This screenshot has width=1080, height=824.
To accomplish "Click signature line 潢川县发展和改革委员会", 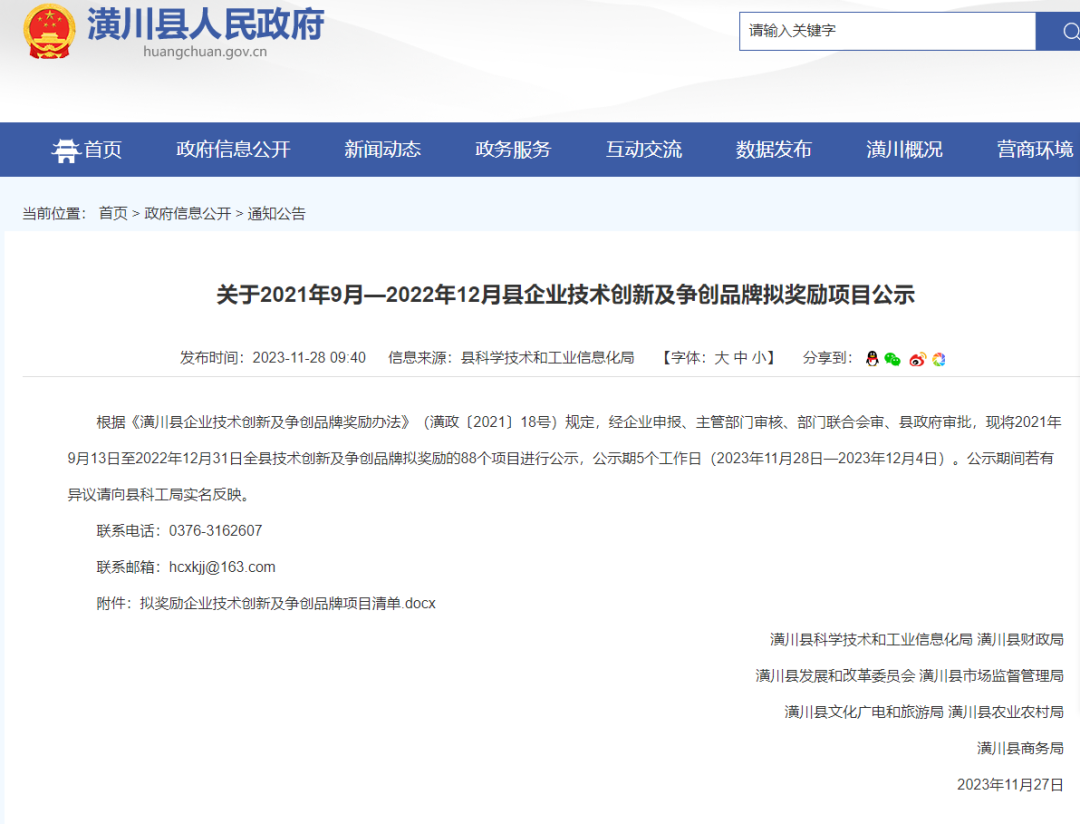I will 835,676.
